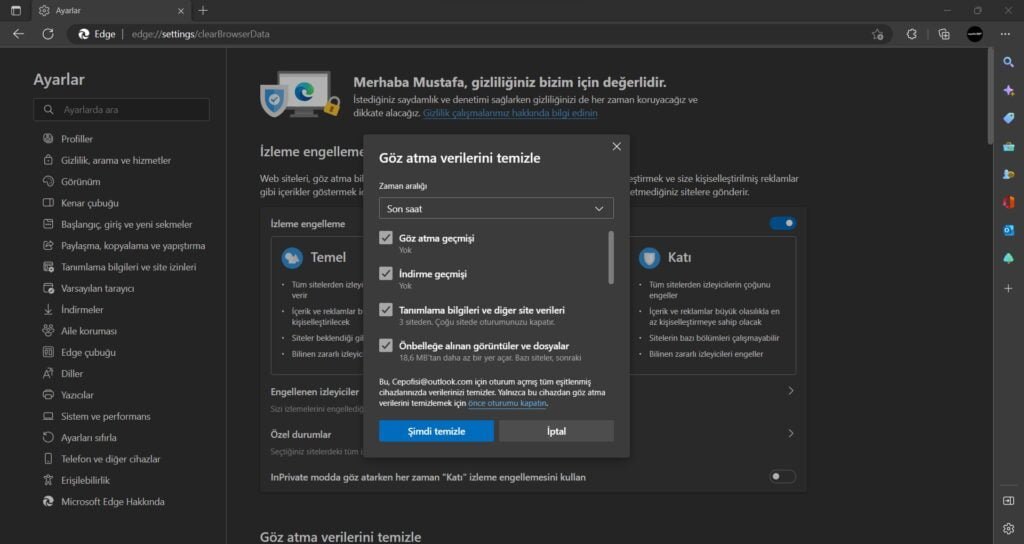Click the page Refresh icon
1024x544 pixels.
coord(47,34)
